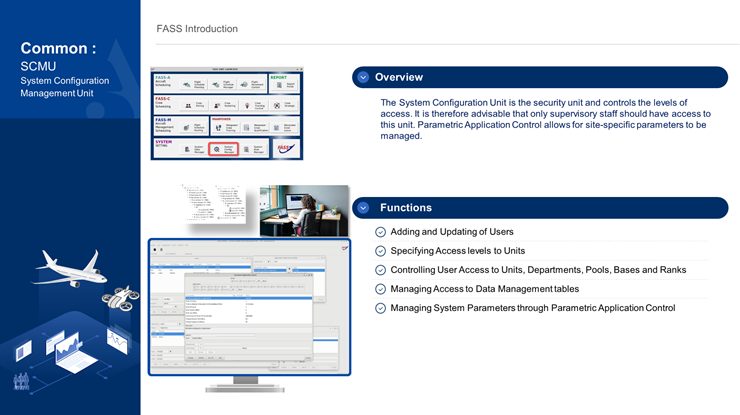Collapse the Functions section chevron

tap(363, 208)
